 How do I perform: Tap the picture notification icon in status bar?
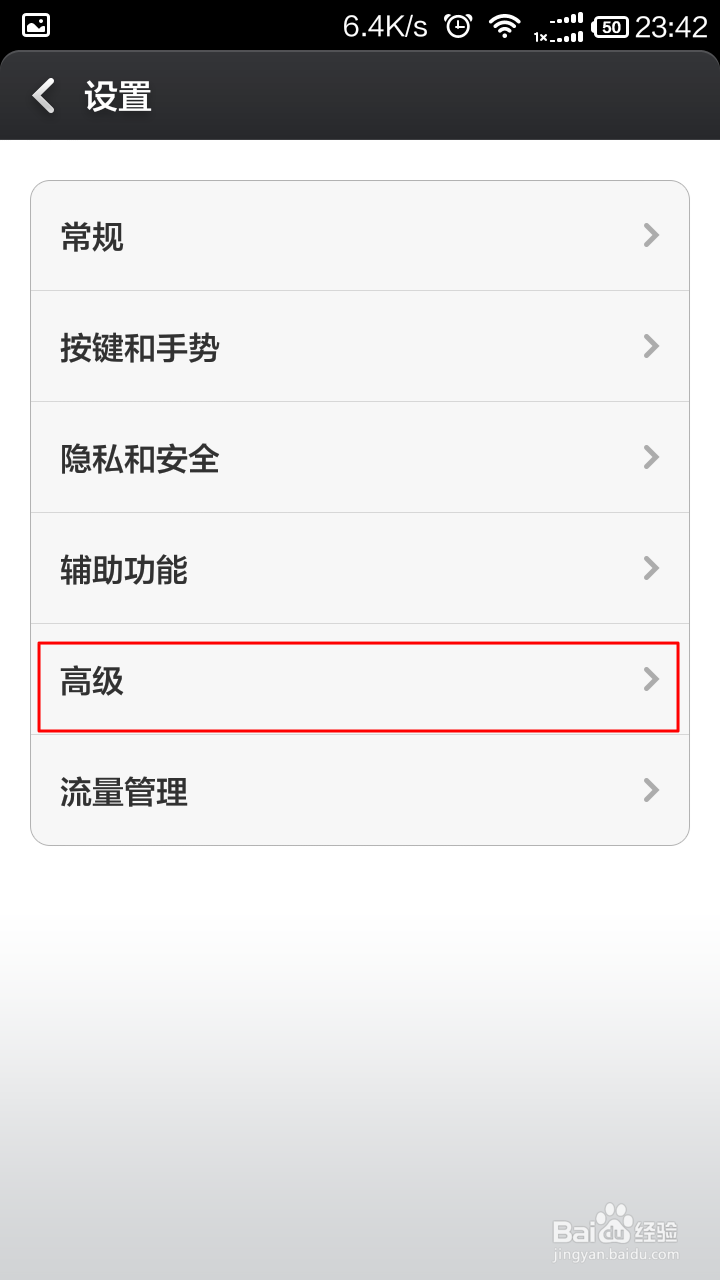(36, 26)
